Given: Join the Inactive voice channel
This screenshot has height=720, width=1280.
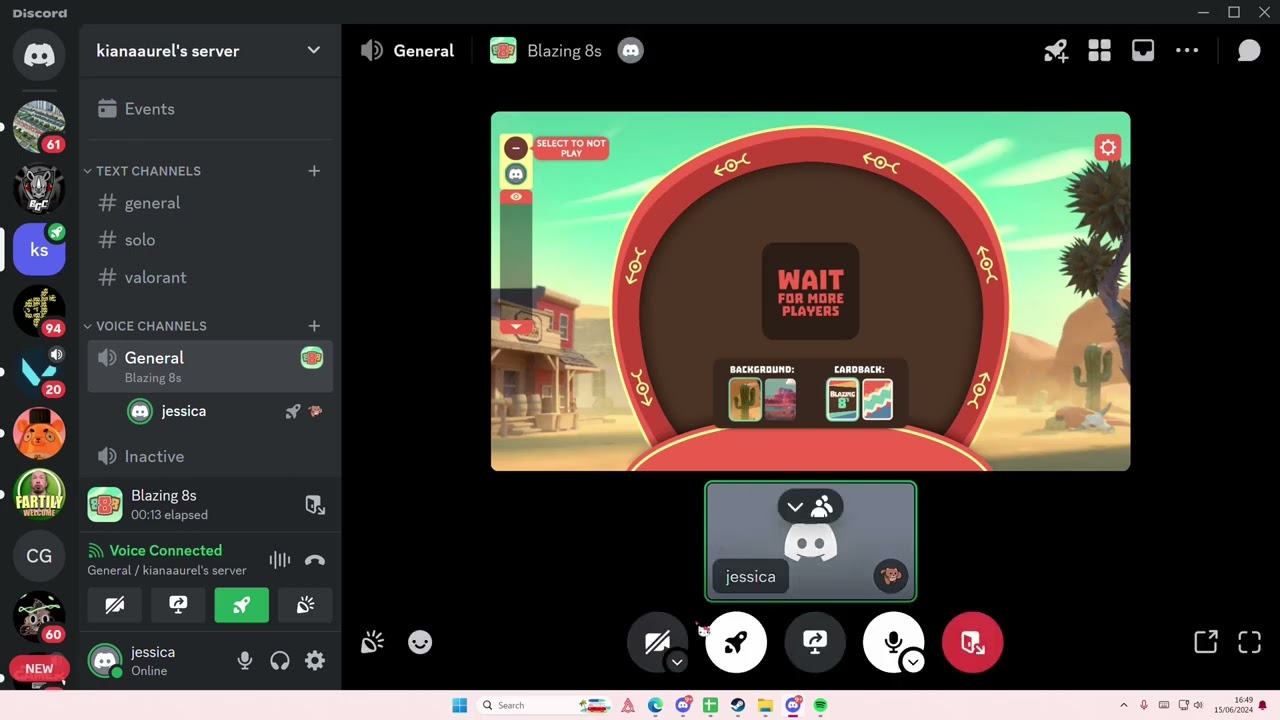Looking at the screenshot, I should point(209,456).
